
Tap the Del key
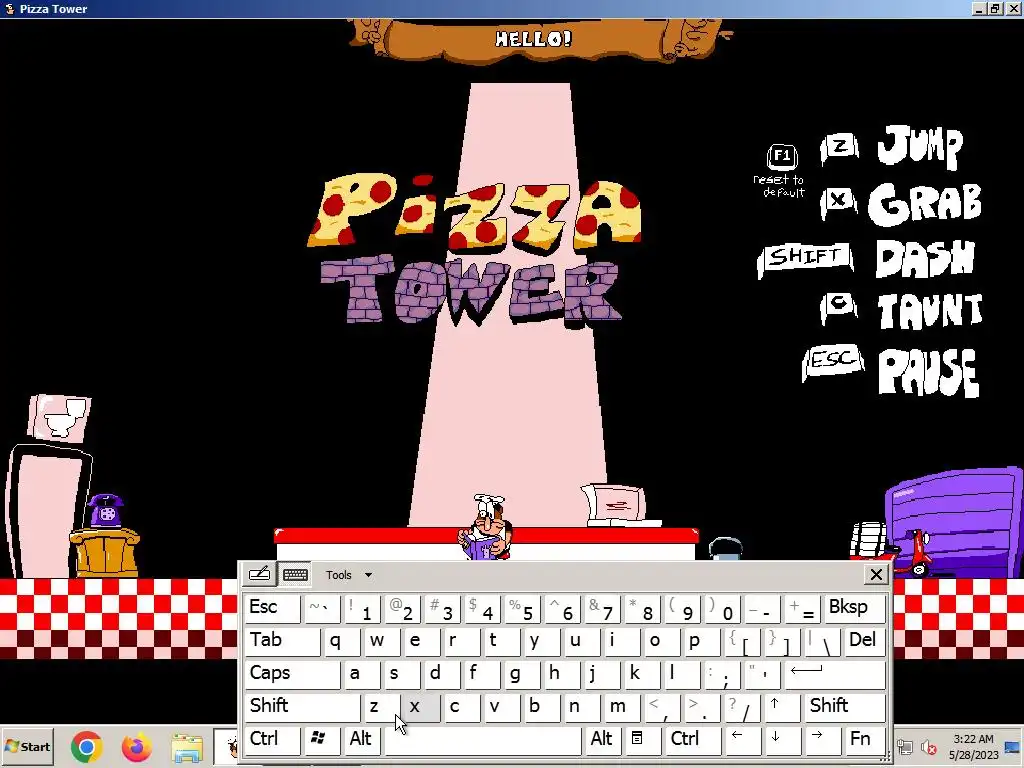tap(865, 641)
